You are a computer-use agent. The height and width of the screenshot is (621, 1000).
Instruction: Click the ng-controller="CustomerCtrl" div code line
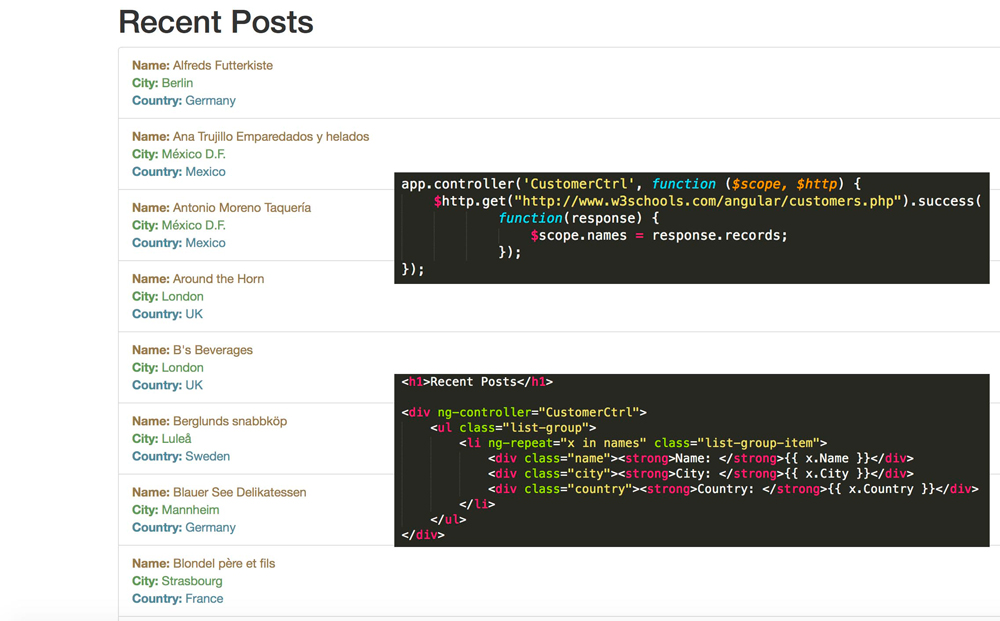coord(523,412)
